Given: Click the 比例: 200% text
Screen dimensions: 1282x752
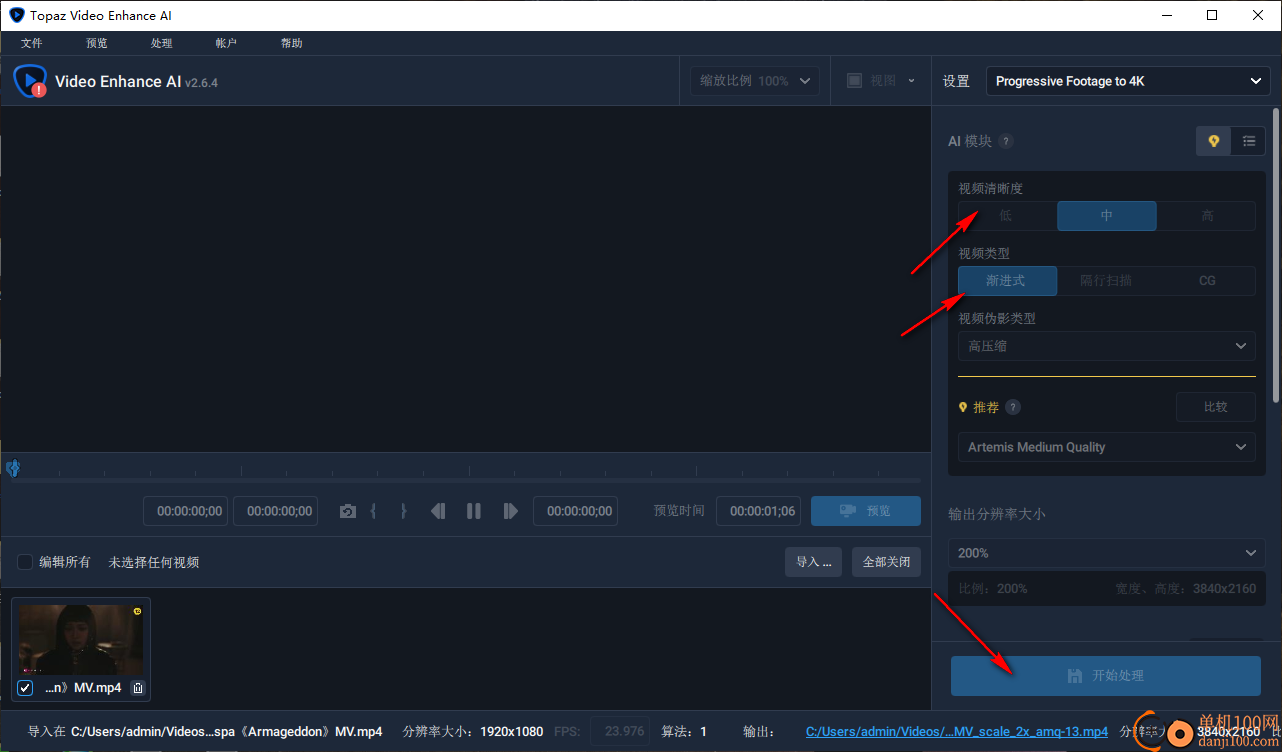Looking at the screenshot, I should (993, 589).
